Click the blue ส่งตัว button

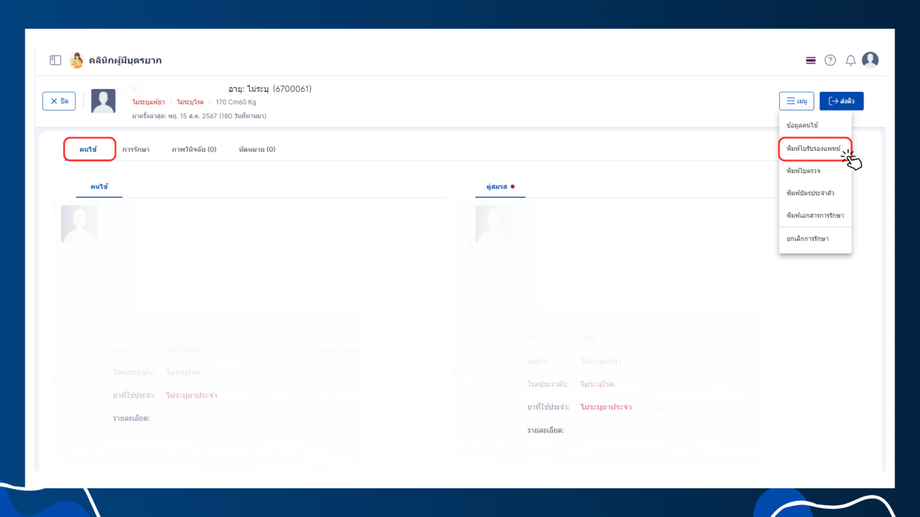tap(841, 101)
